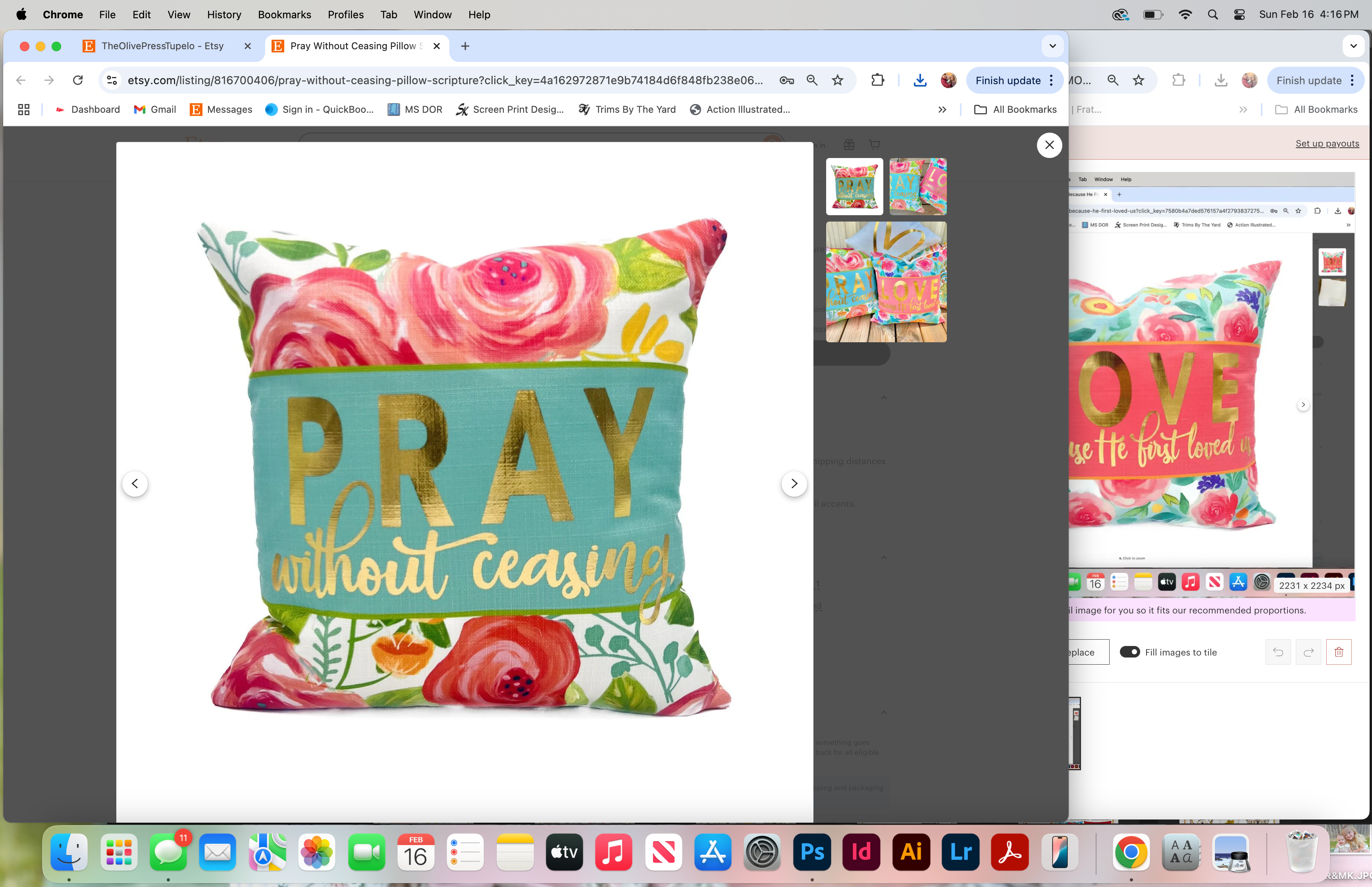Select the two-pillows LOVE thumbnail
The height and width of the screenshot is (887, 1372).
[917, 187]
